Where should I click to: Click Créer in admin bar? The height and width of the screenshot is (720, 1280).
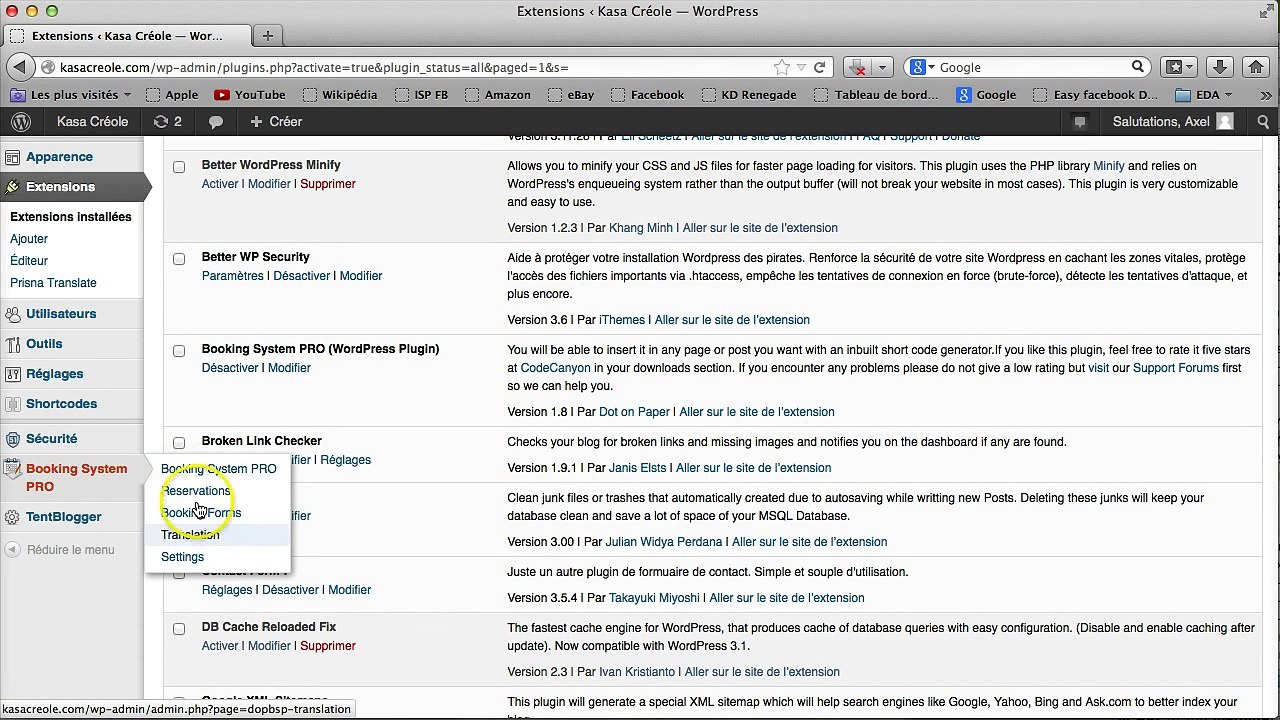[276, 122]
